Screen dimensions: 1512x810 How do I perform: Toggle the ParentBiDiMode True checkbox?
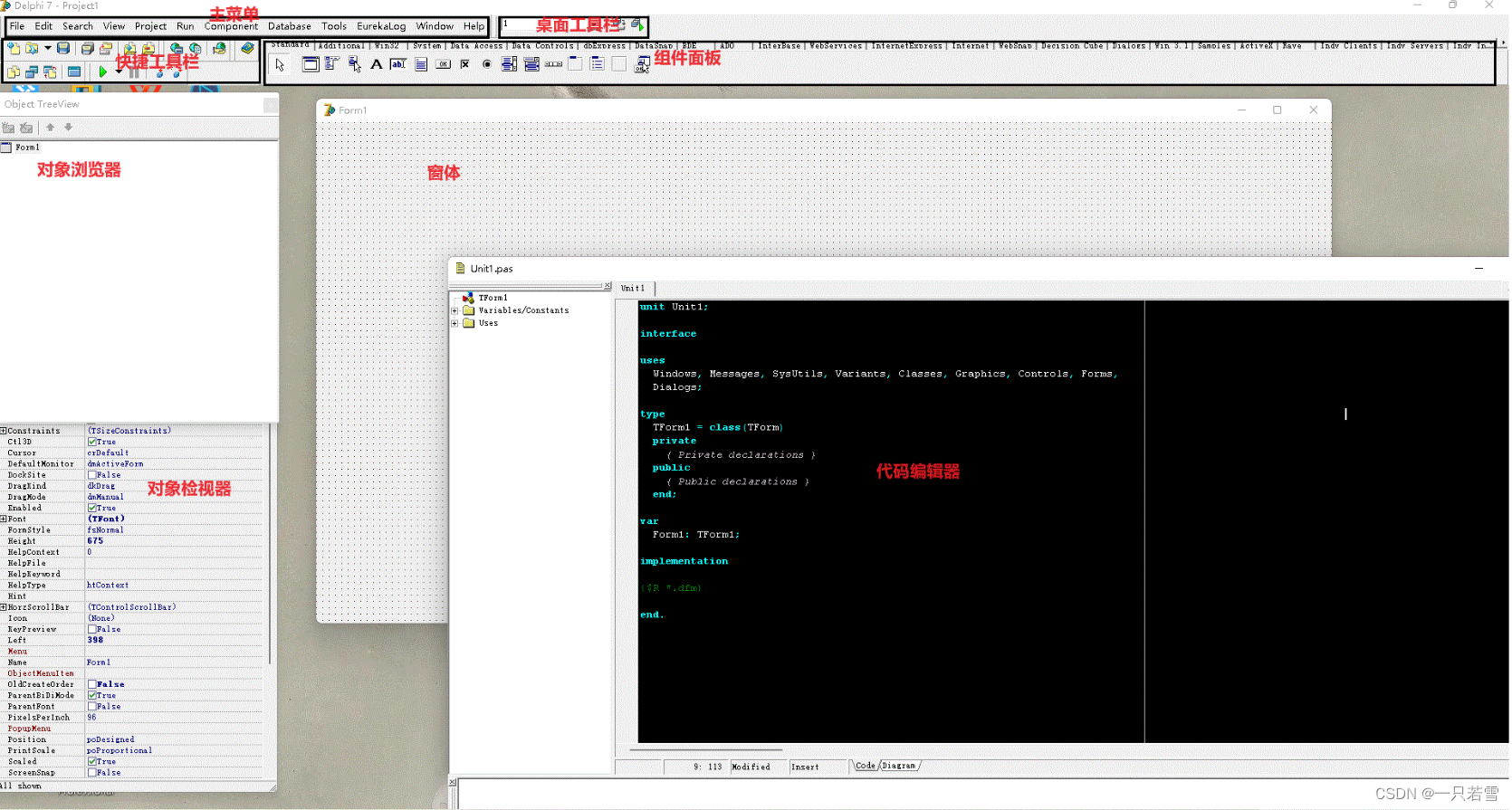point(92,696)
